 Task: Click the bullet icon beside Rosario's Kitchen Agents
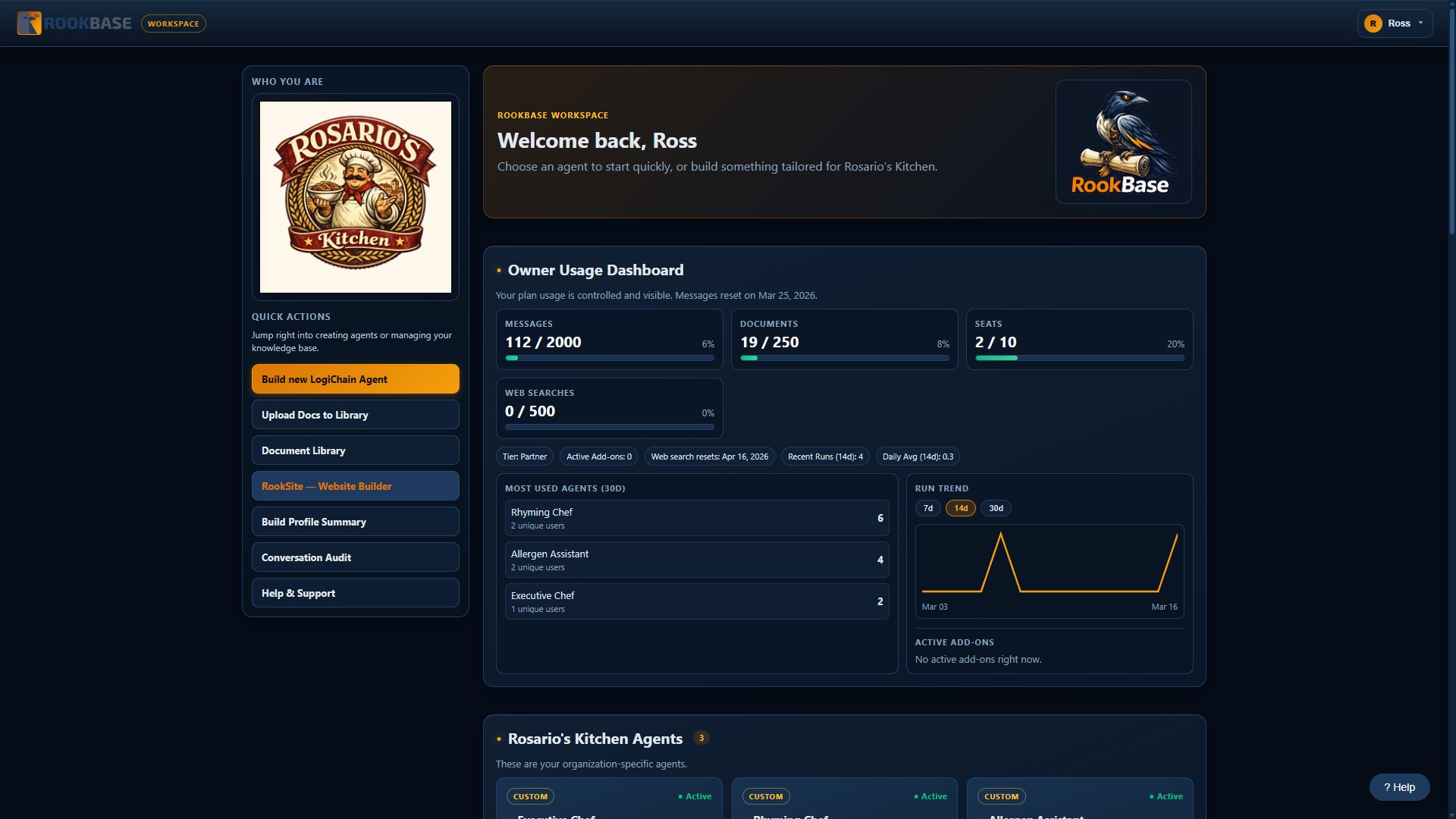pyautogui.click(x=499, y=739)
